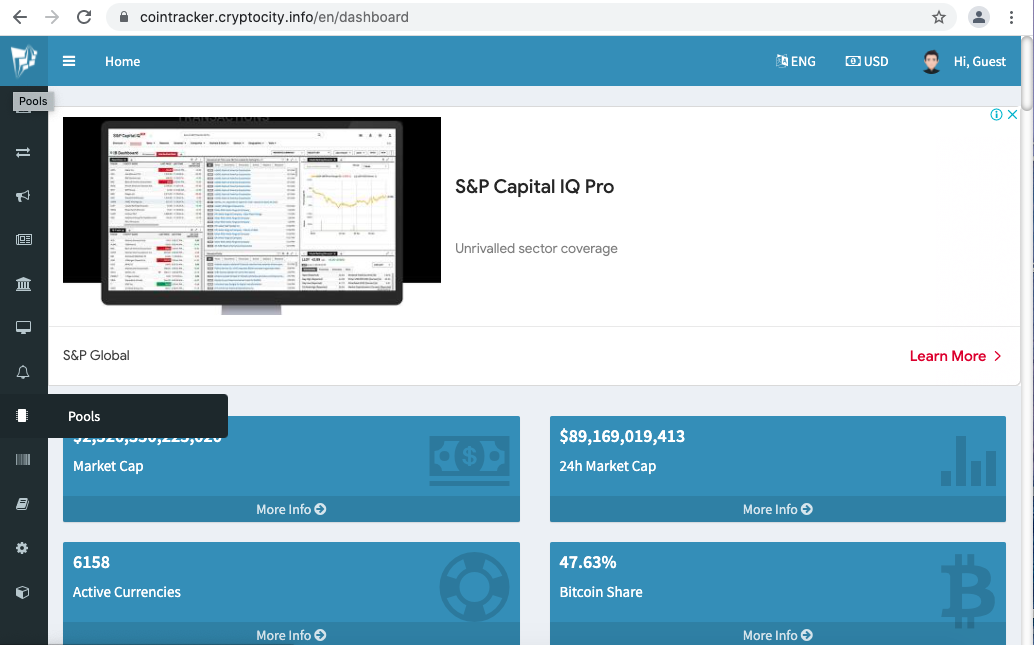Click the guest avatar picture

click(x=931, y=61)
